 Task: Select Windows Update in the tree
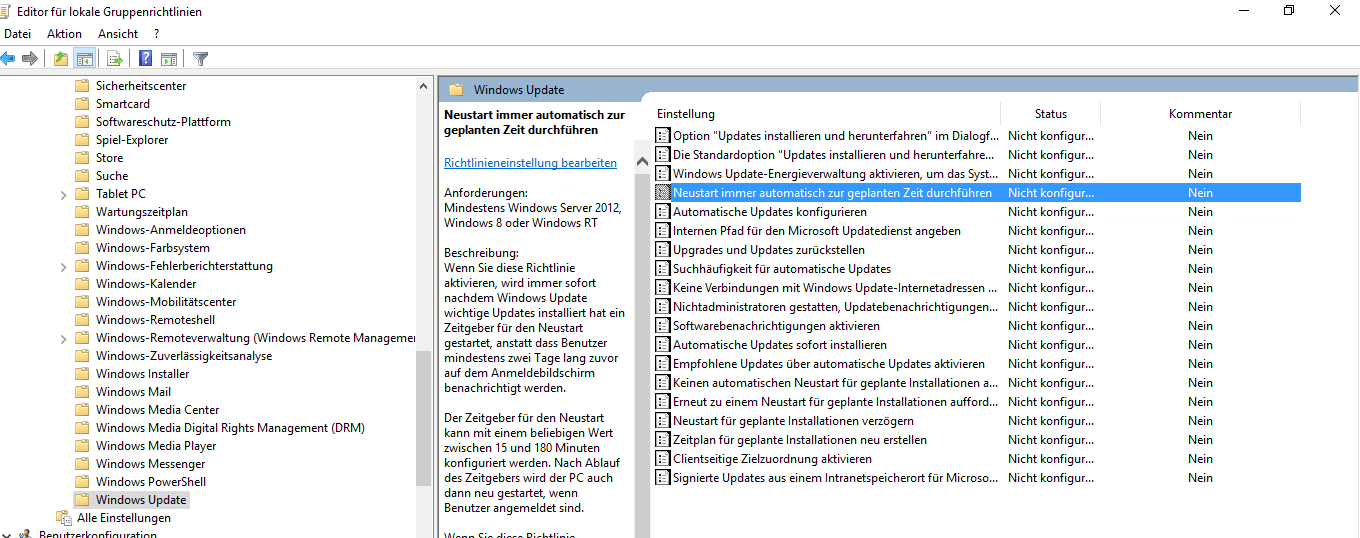coord(141,500)
